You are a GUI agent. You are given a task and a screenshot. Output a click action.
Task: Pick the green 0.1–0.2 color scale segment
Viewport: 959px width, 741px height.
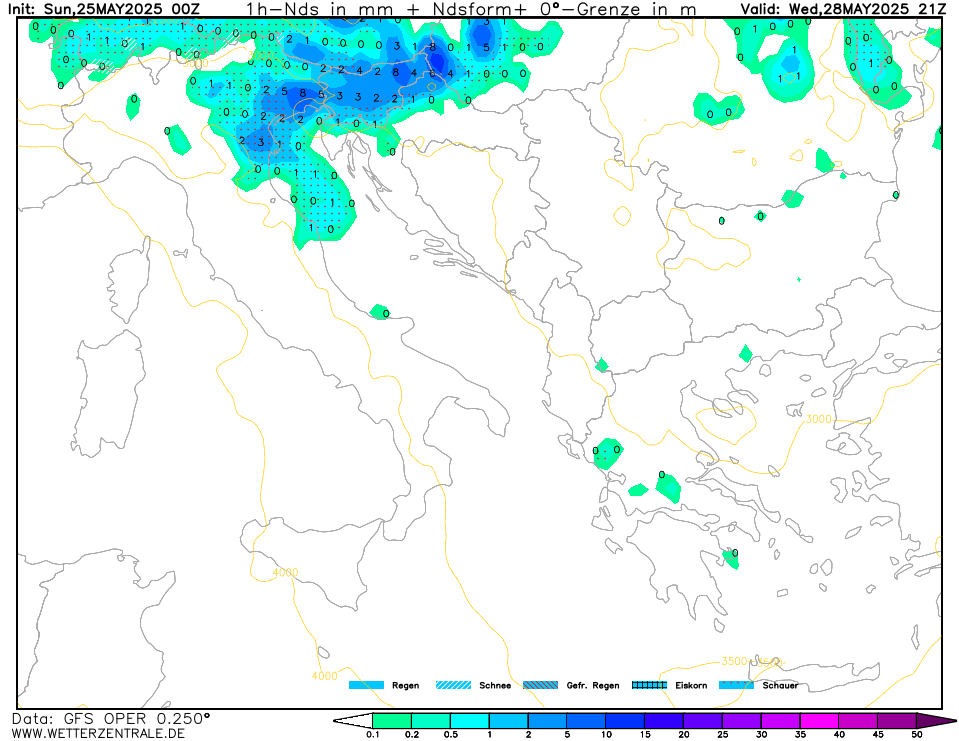392,721
